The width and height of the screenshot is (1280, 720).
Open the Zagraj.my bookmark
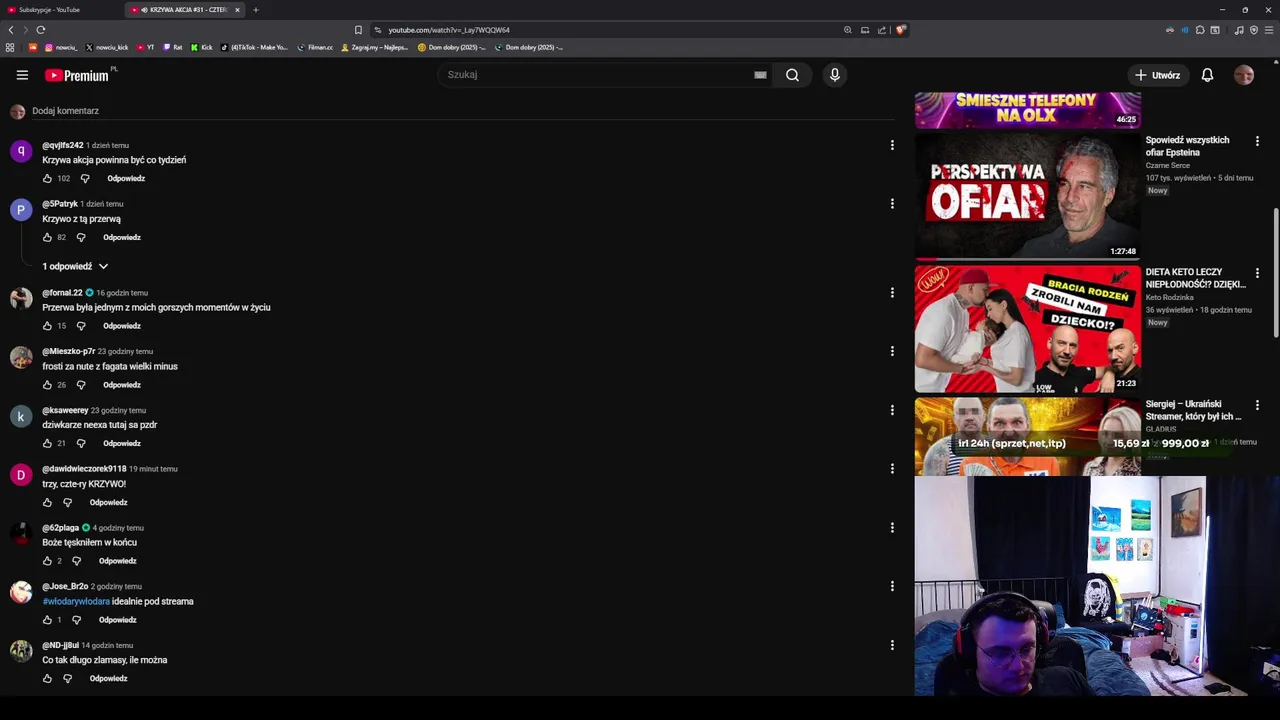click(375, 47)
